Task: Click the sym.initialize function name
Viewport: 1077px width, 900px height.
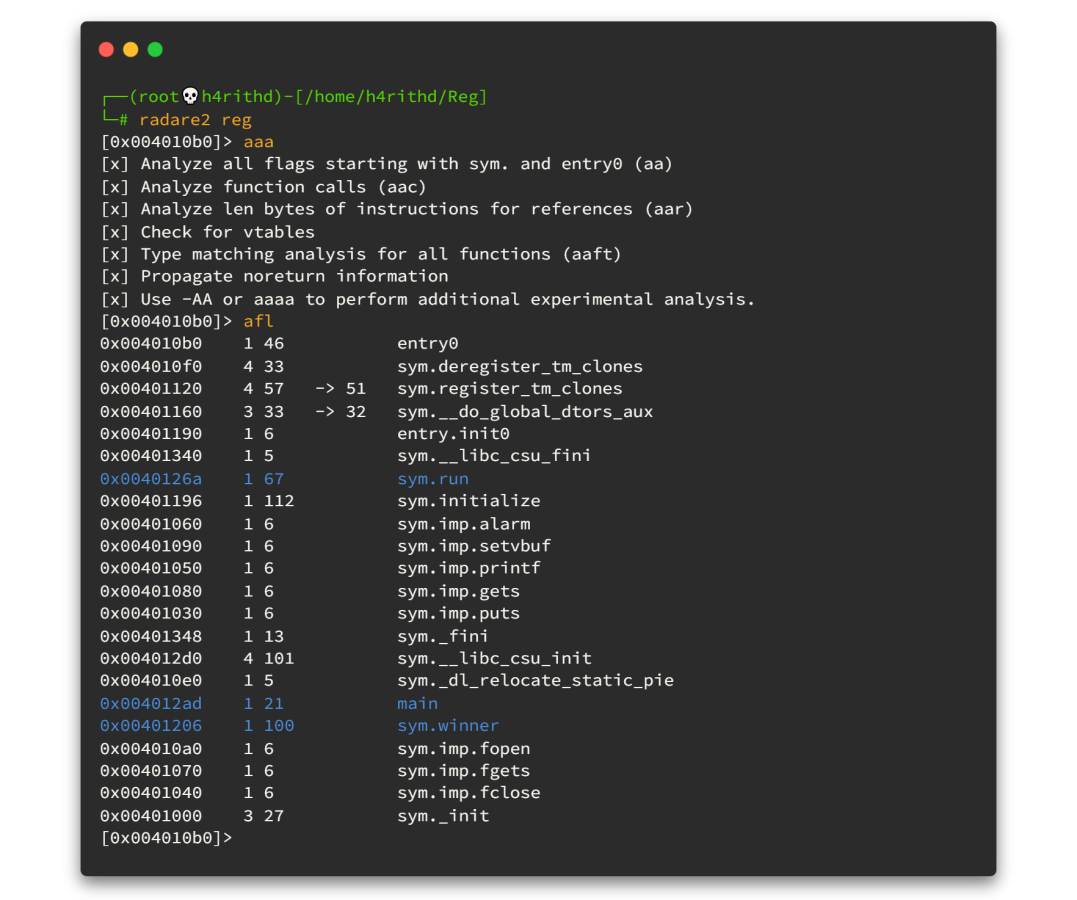Action: pyautogui.click(x=468, y=501)
